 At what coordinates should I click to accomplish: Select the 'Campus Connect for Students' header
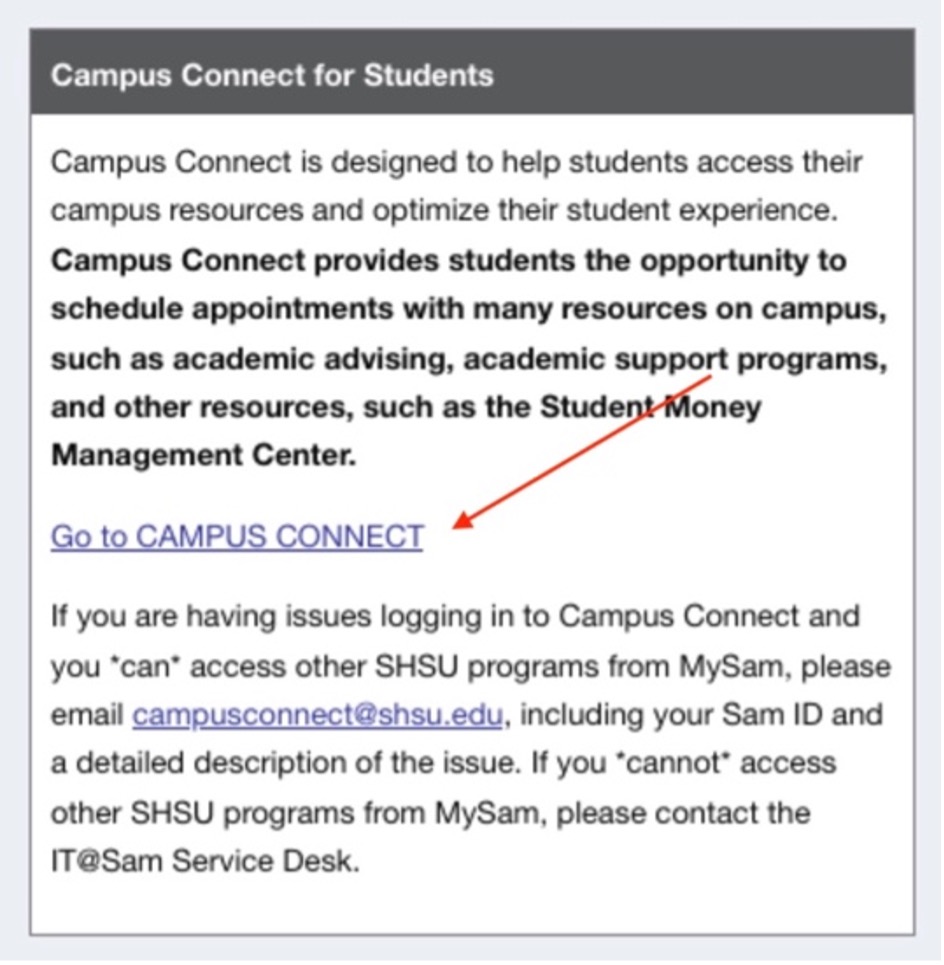(x=273, y=75)
